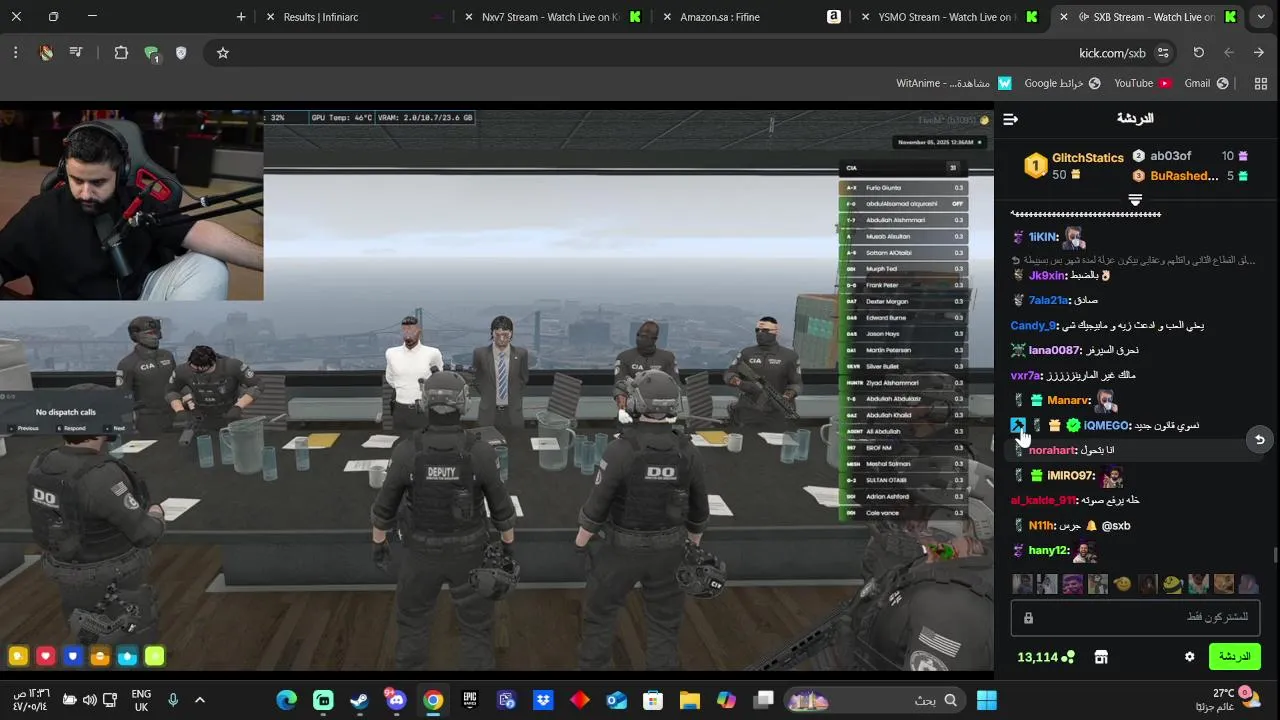Click username Candy_9 in chat
This screenshot has height=720, width=1280.
coord(1034,326)
